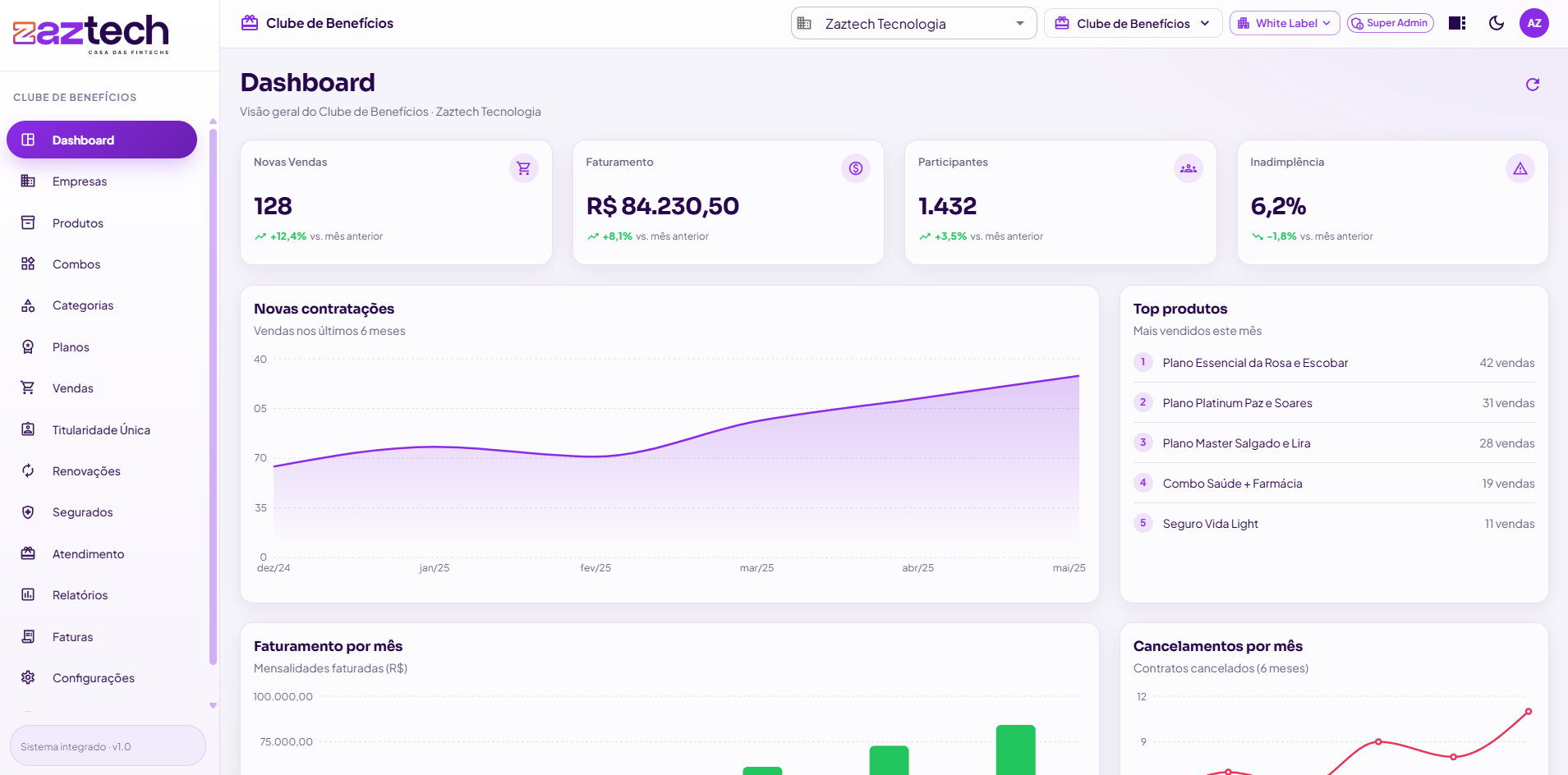Click the tallest green bar in Faturamento por mês
This screenshot has height=775, width=1568.
click(x=1016, y=750)
